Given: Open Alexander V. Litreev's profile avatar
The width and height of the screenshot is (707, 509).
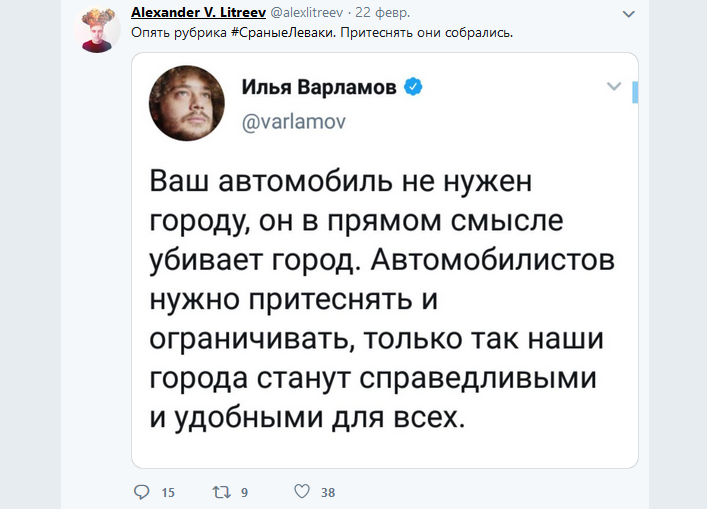Looking at the screenshot, I should 99,32.
